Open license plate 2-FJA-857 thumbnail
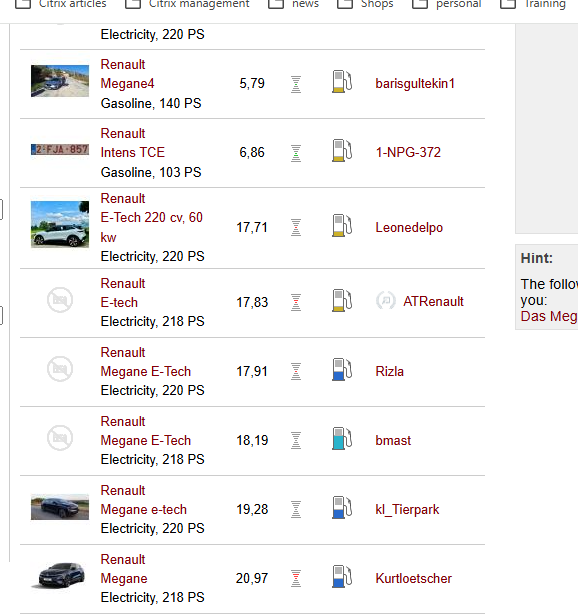Viewport: 578px width, 614px height. pyautogui.click(x=60, y=149)
